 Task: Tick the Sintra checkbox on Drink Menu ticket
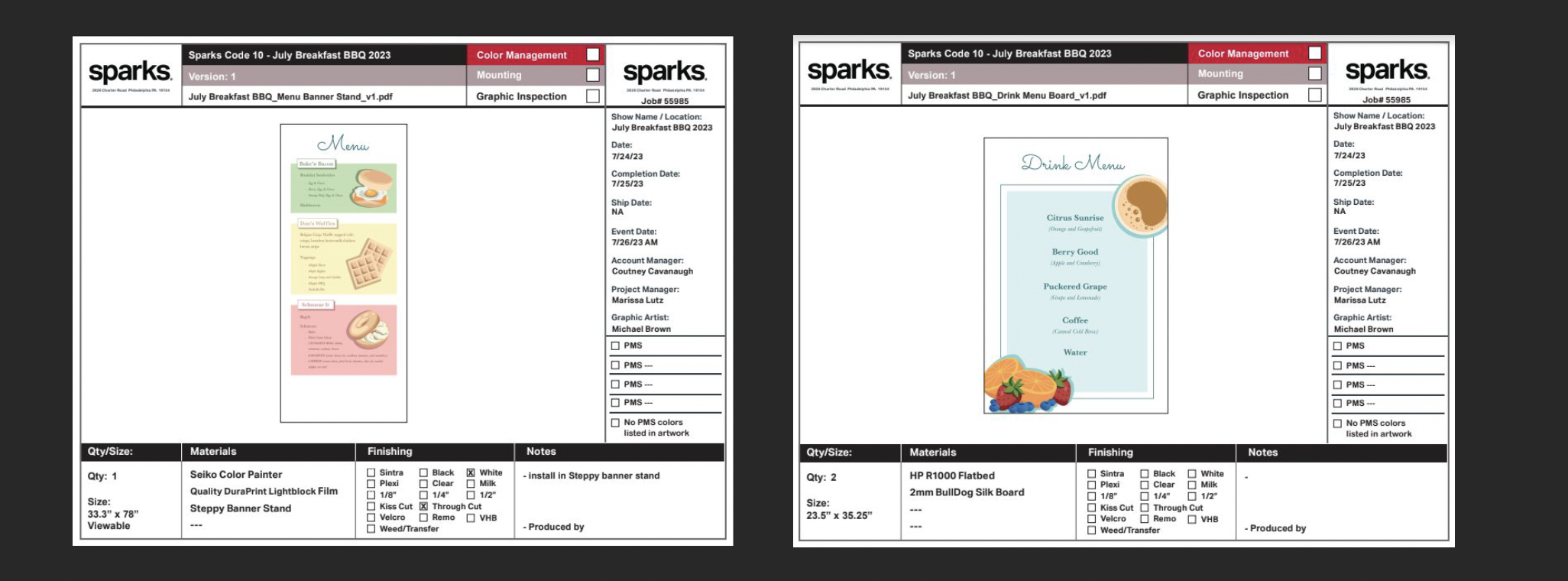(1092, 474)
